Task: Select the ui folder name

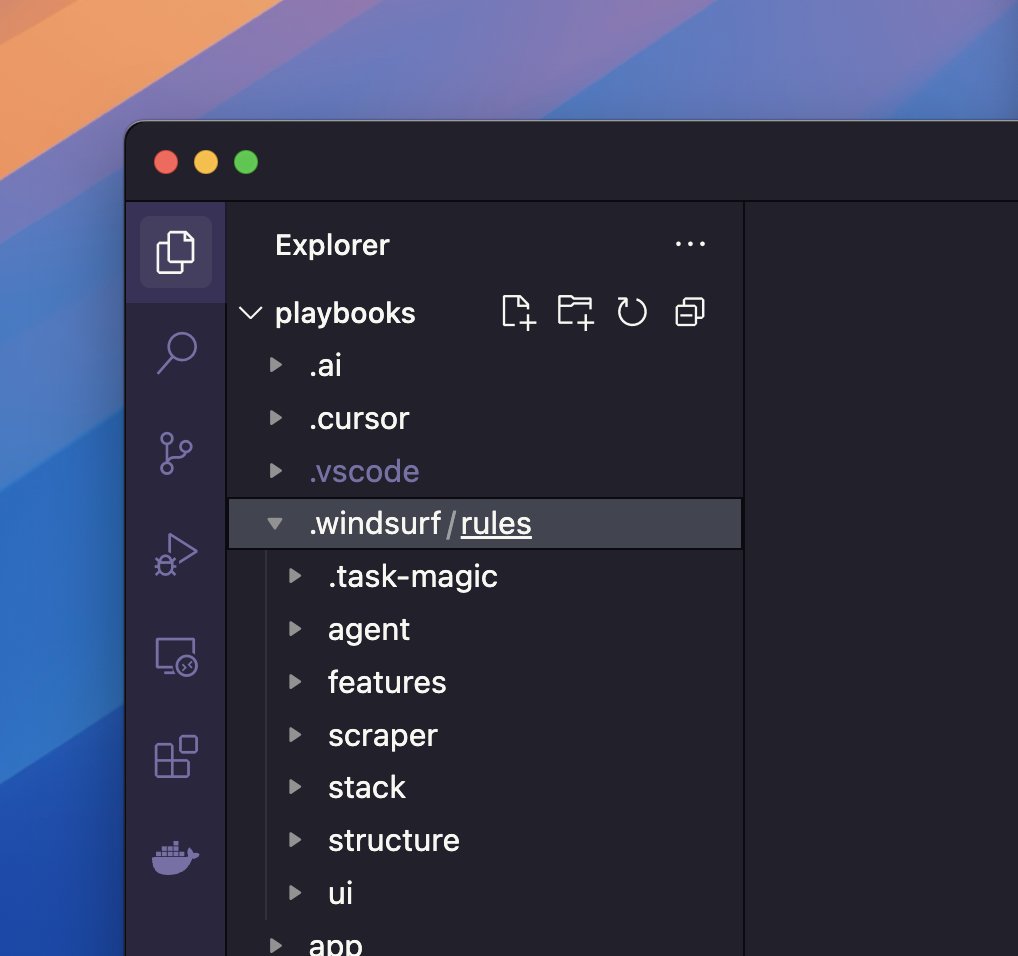Action: click(340, 894)
